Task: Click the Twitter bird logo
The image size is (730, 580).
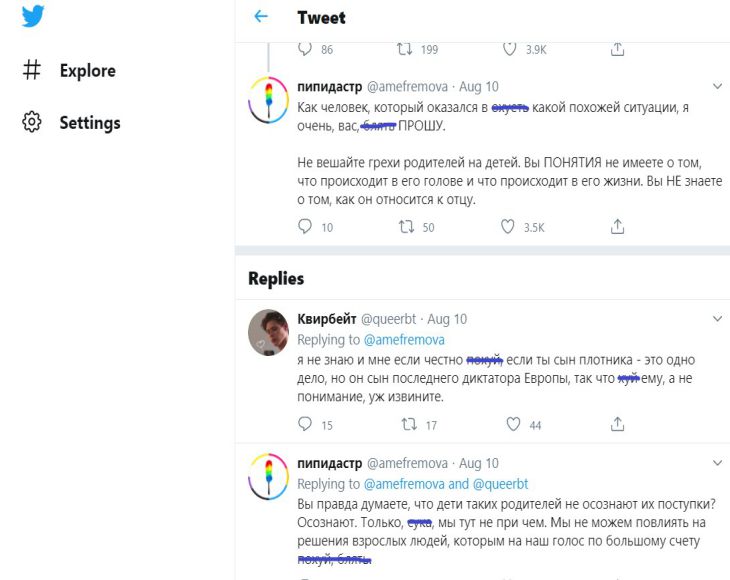Action: [33, 17]
